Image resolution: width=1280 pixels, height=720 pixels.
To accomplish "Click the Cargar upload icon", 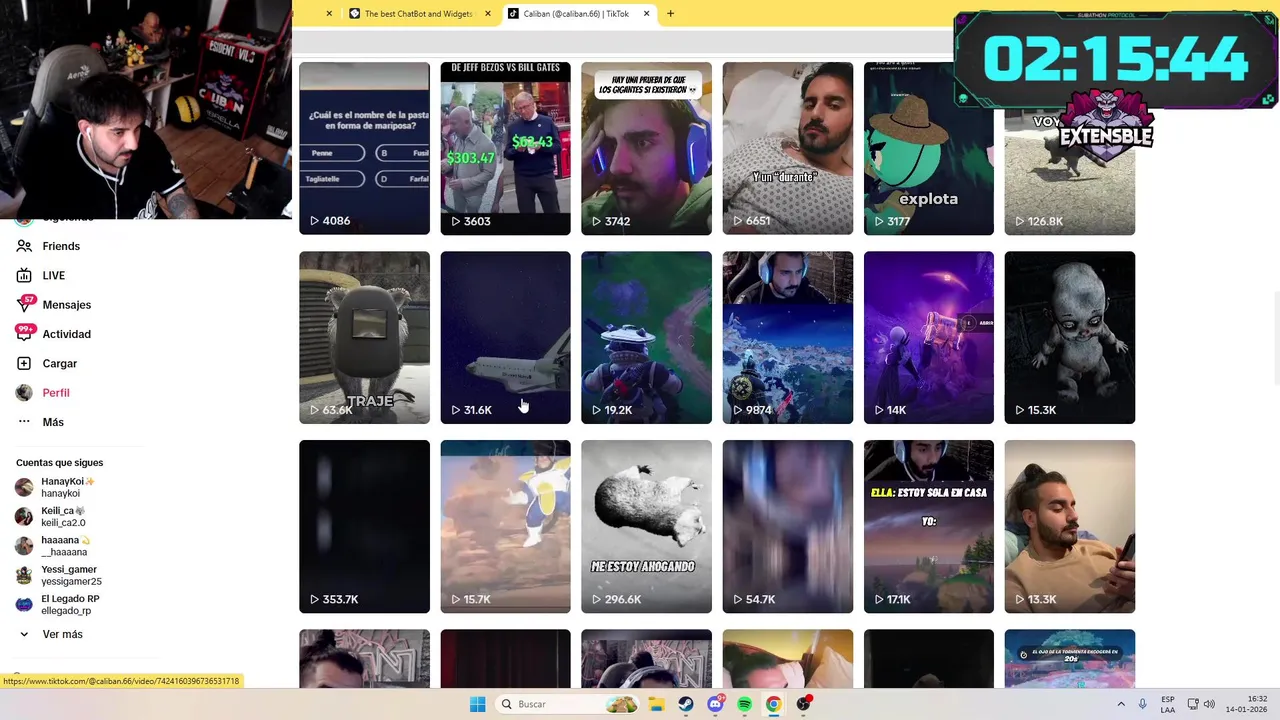I will (24, 363).
